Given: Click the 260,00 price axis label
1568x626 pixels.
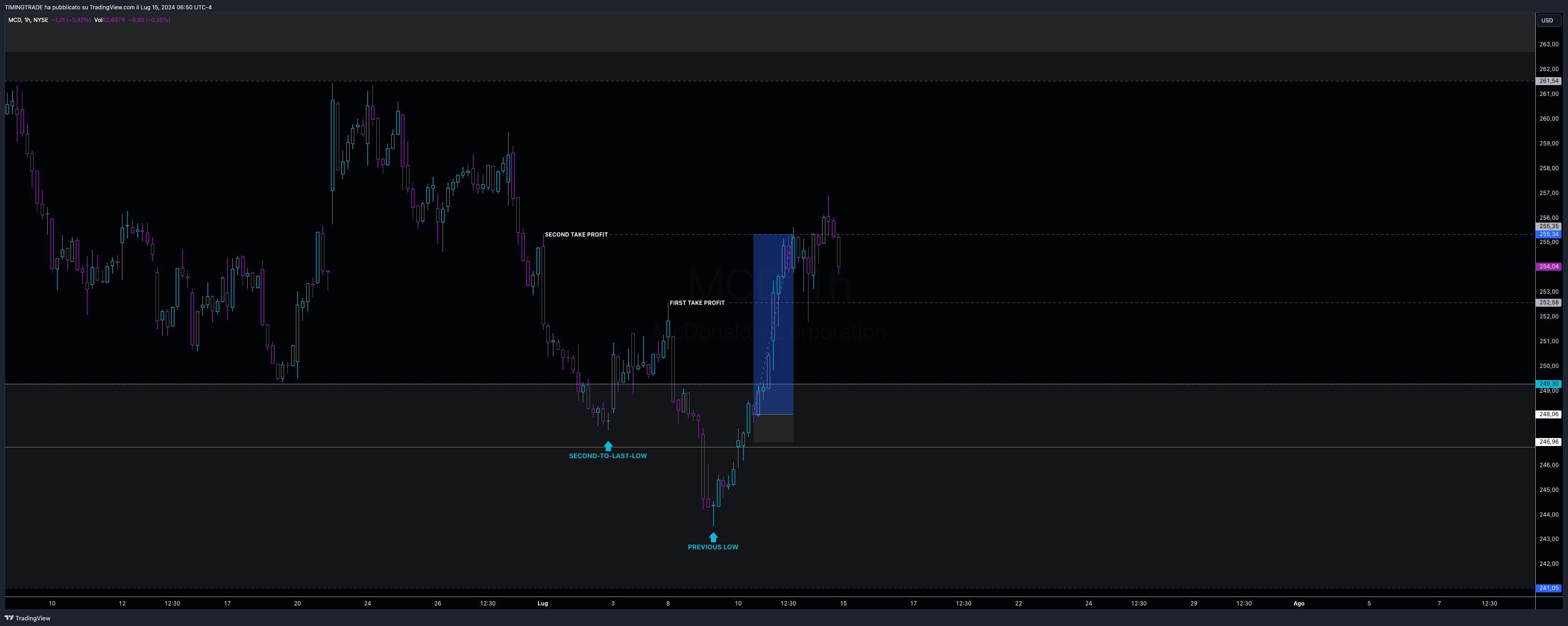Looking at the screenshot, I should 1548,119.
